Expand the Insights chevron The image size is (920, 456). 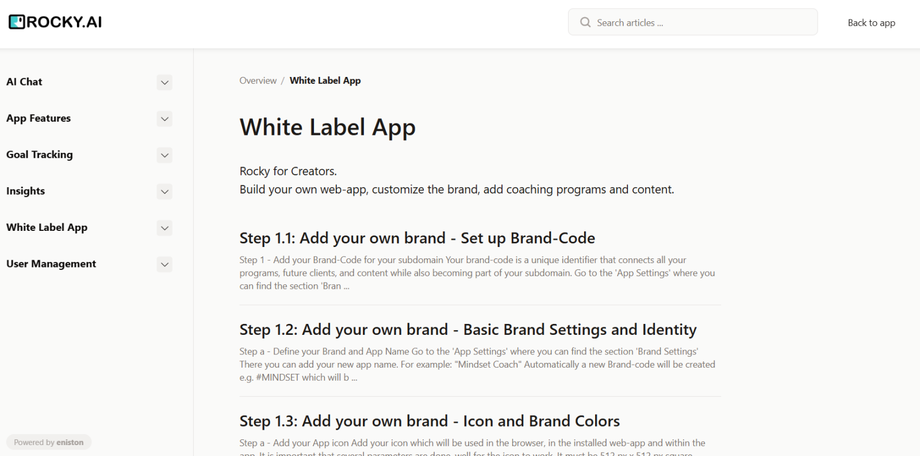pyautogui.click(x=164, y=191)
